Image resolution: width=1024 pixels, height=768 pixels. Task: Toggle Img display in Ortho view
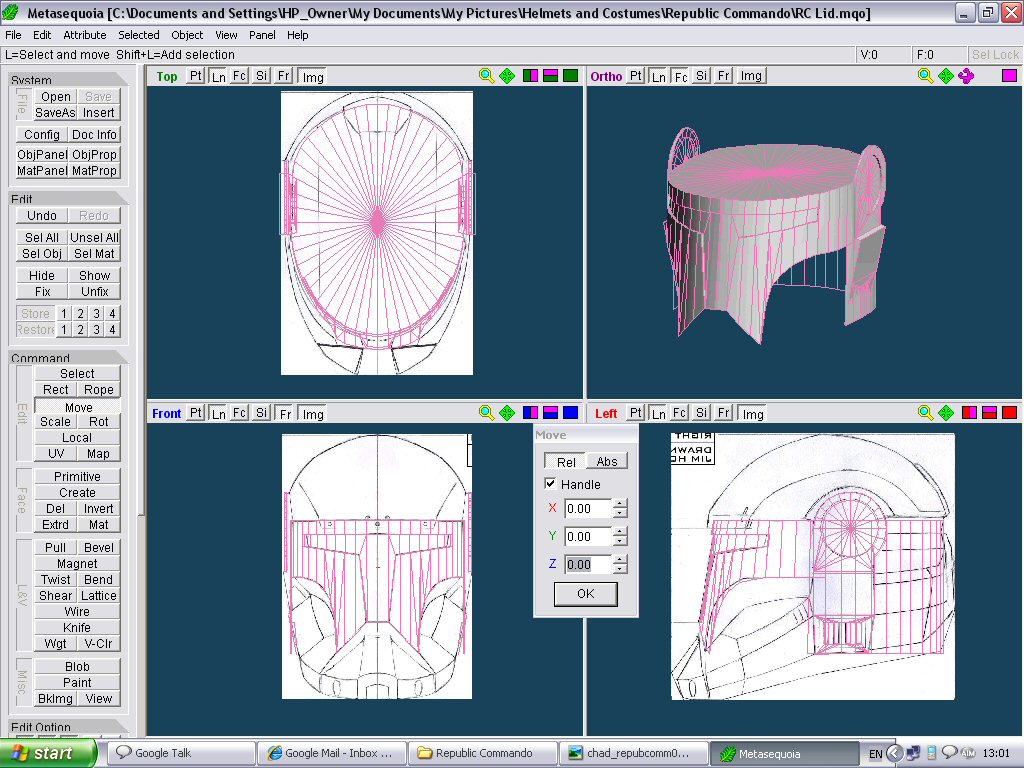751,76
